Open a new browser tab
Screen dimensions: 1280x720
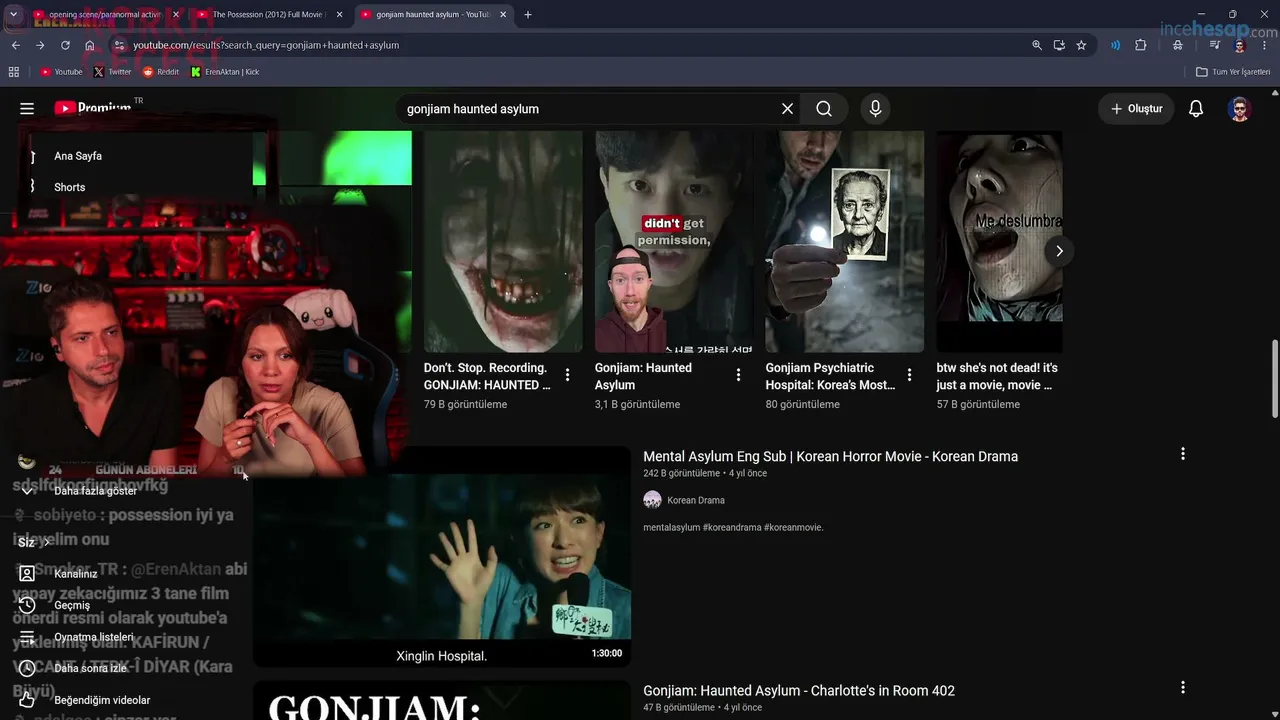(x=528, y=15)
